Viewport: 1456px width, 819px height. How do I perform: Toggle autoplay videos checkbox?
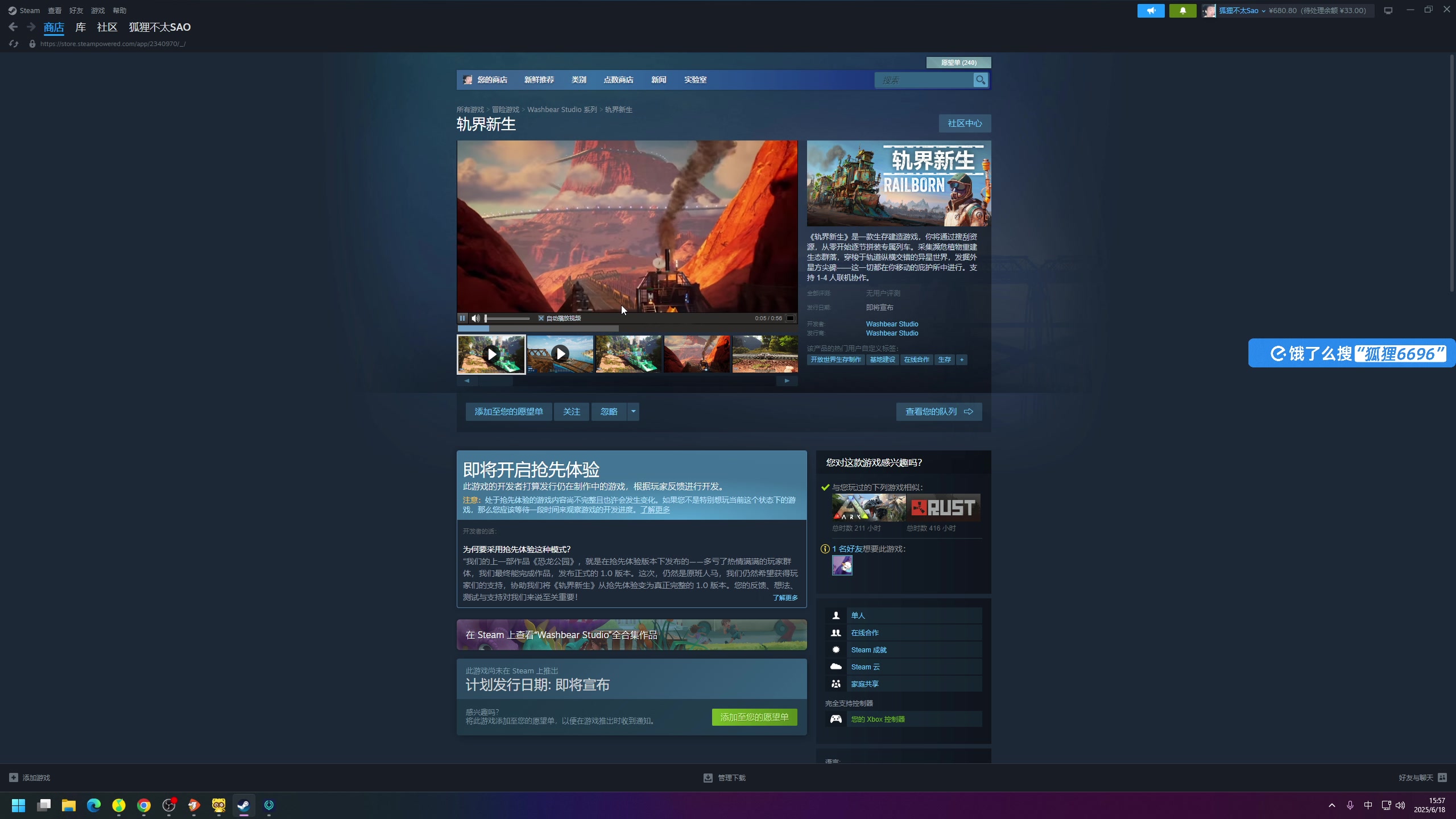(x=541, y=318)
